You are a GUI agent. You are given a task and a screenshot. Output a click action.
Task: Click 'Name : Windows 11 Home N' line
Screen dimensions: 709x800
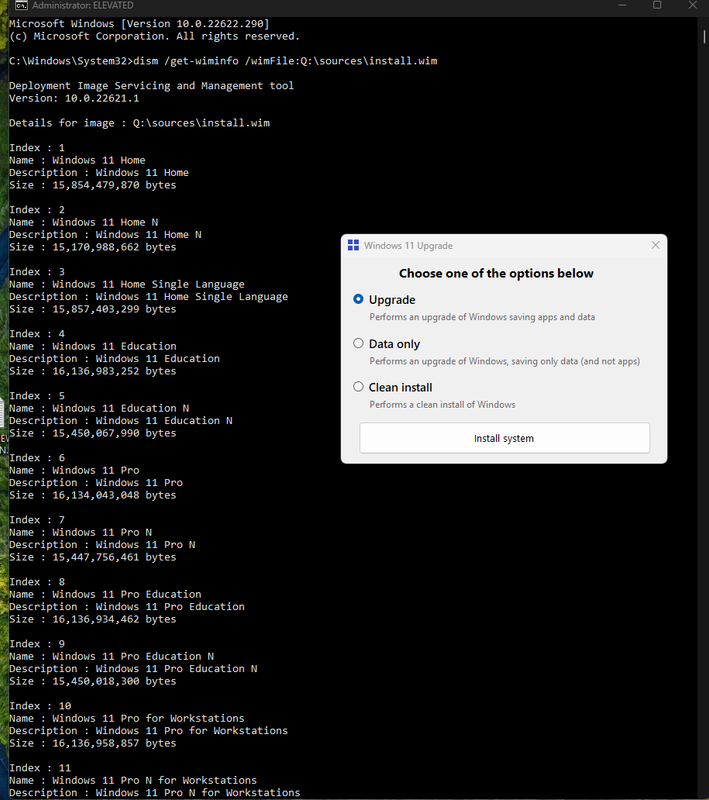point(83,222)
